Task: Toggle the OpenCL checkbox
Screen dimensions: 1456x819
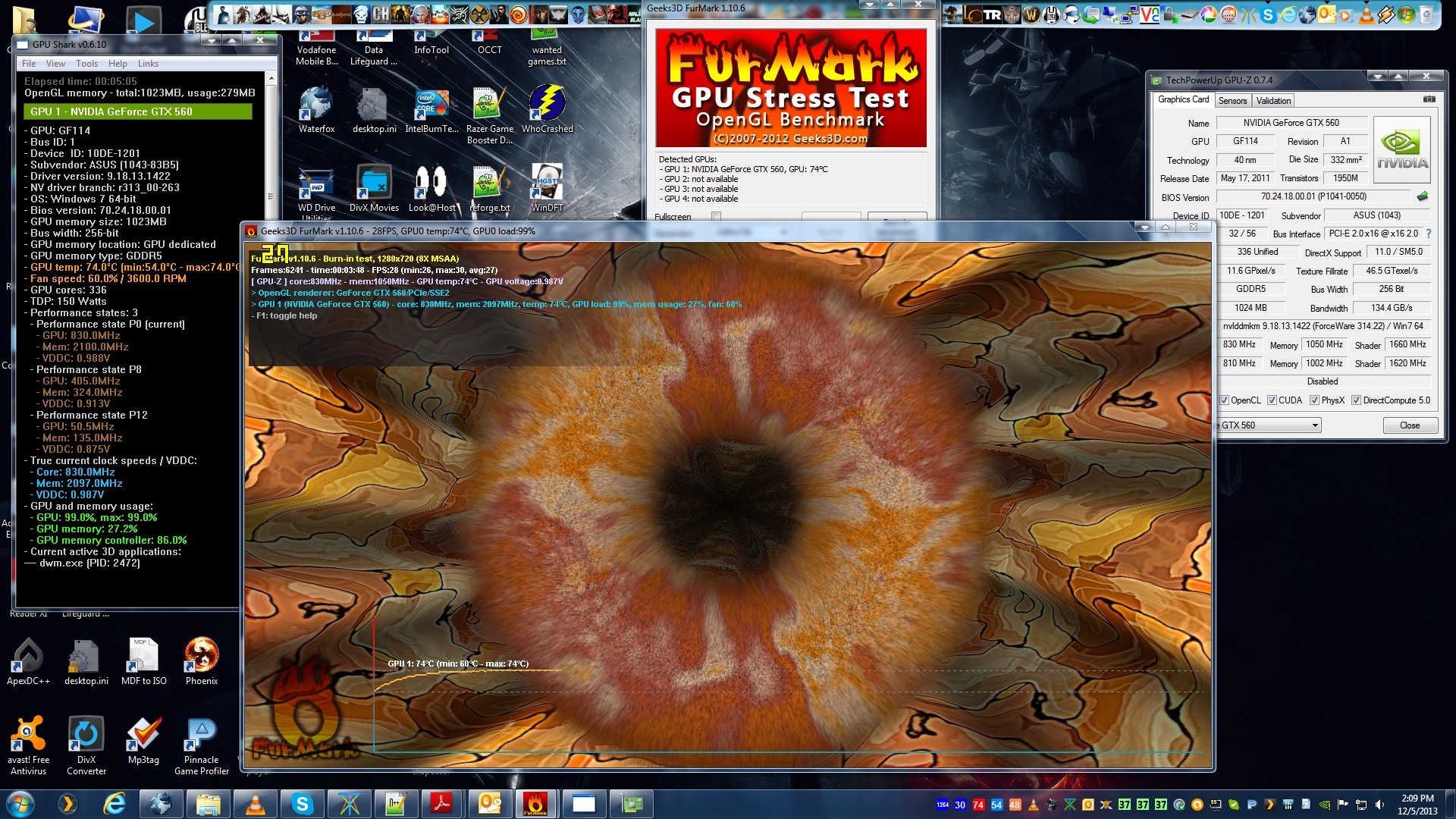Action: [x=1224, y=400]
